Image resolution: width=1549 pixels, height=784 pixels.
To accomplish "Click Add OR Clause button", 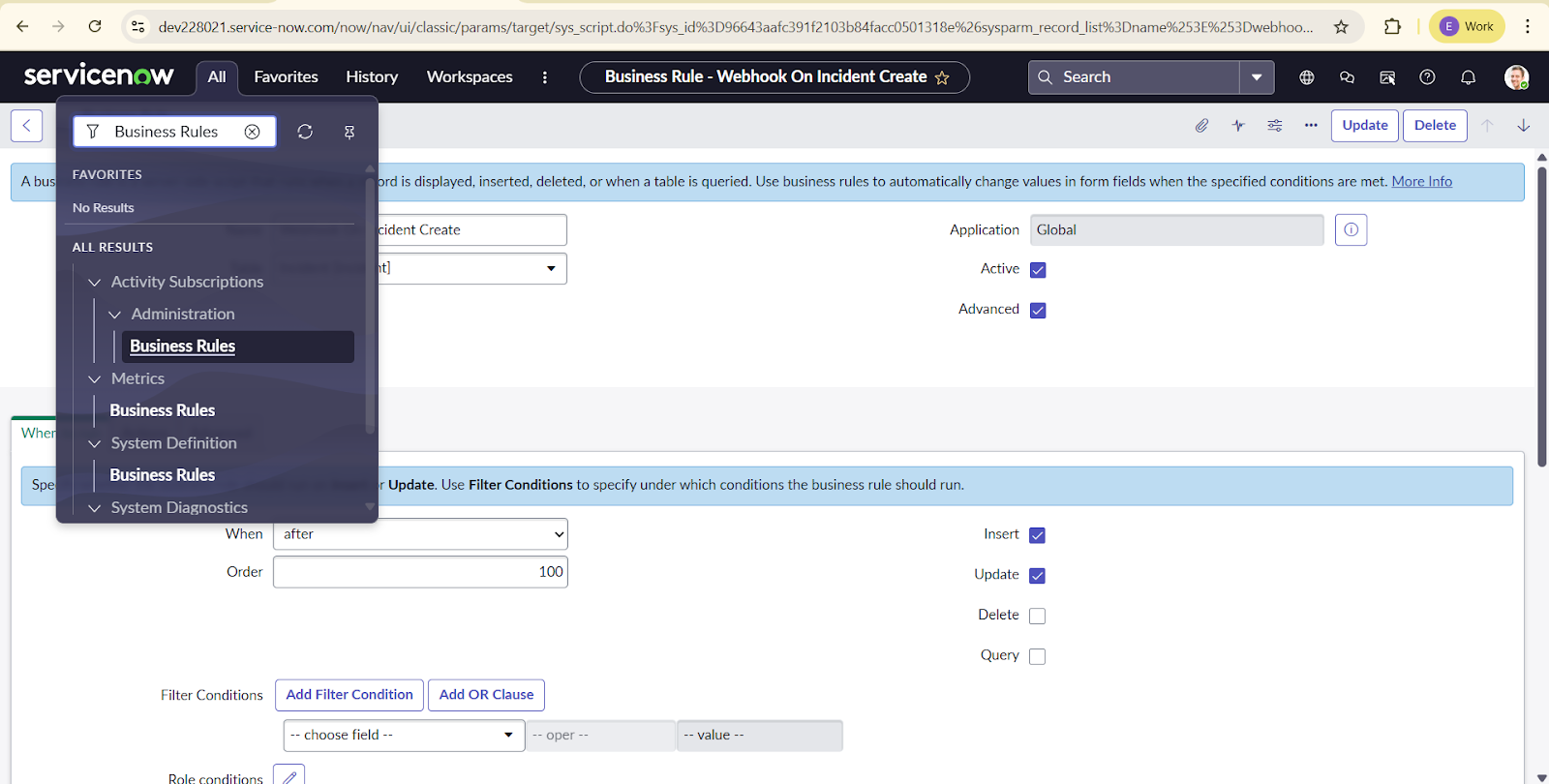I will pyautogui.click(x=486, y=695).
